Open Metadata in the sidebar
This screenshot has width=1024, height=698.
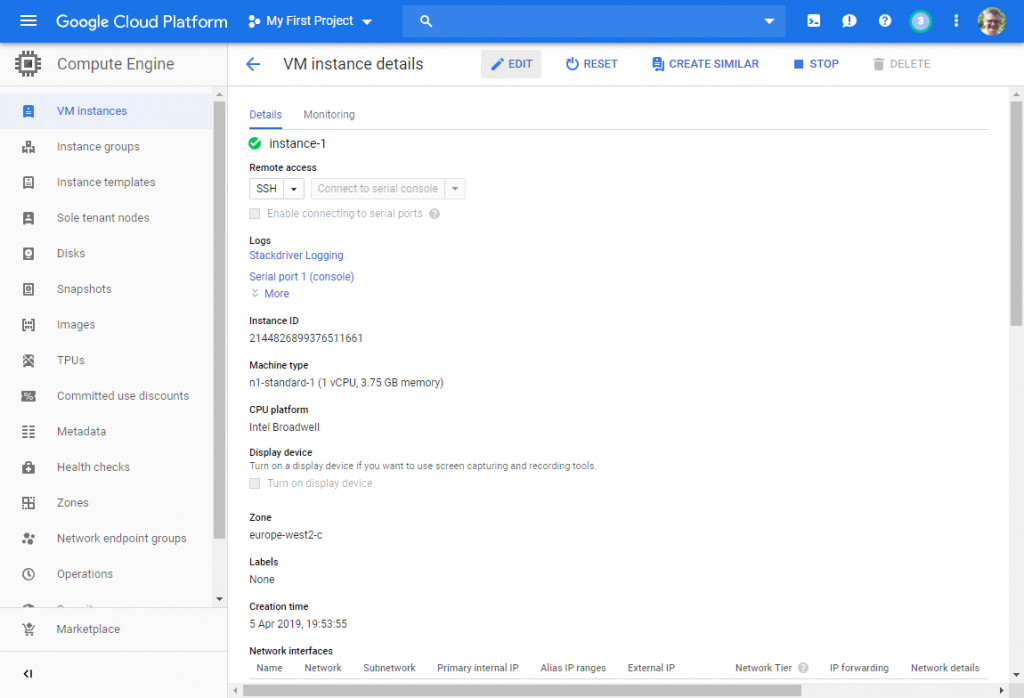pyautogui.click(x=81, y=432)
